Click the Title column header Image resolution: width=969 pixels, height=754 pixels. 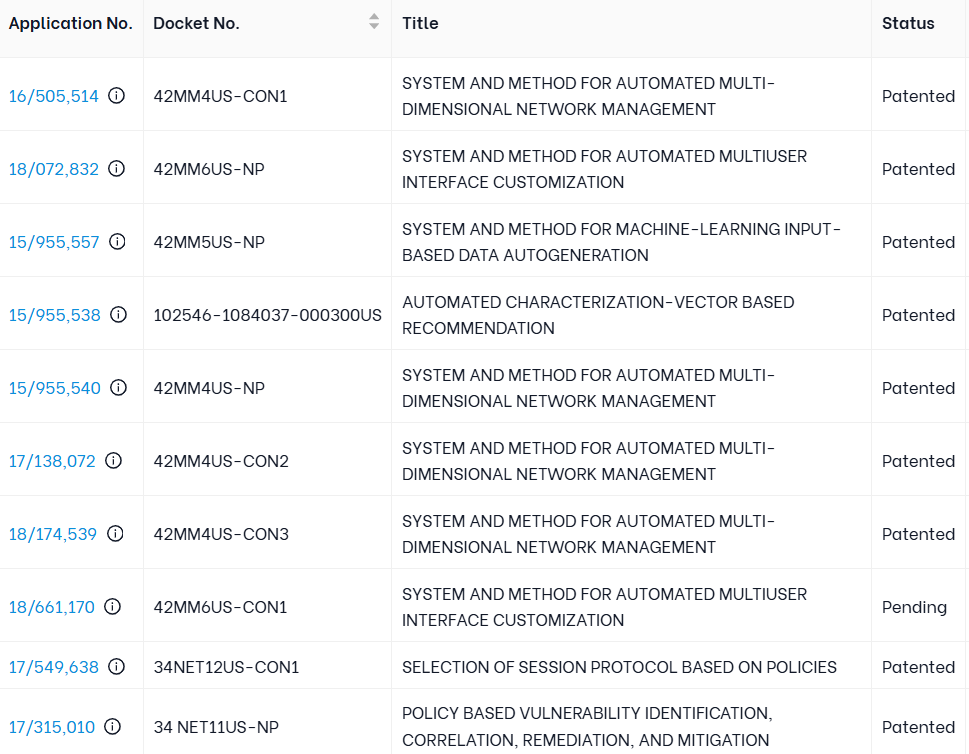tap(420, 23)
